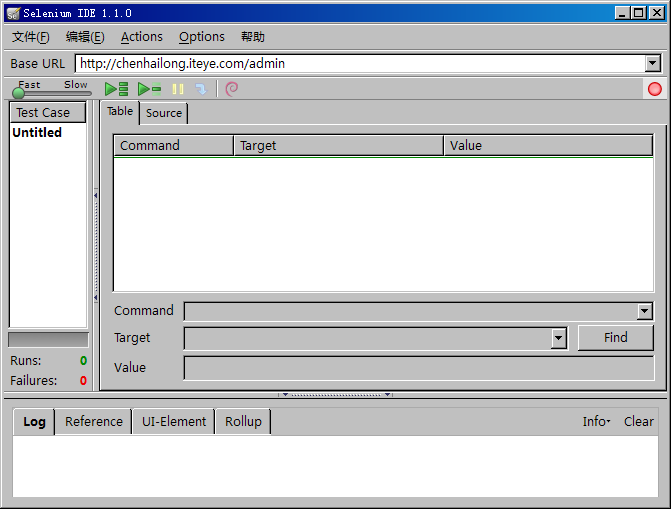Open the Target dropdown arrow
Viewport: 671px width, 509px height.
558,338
